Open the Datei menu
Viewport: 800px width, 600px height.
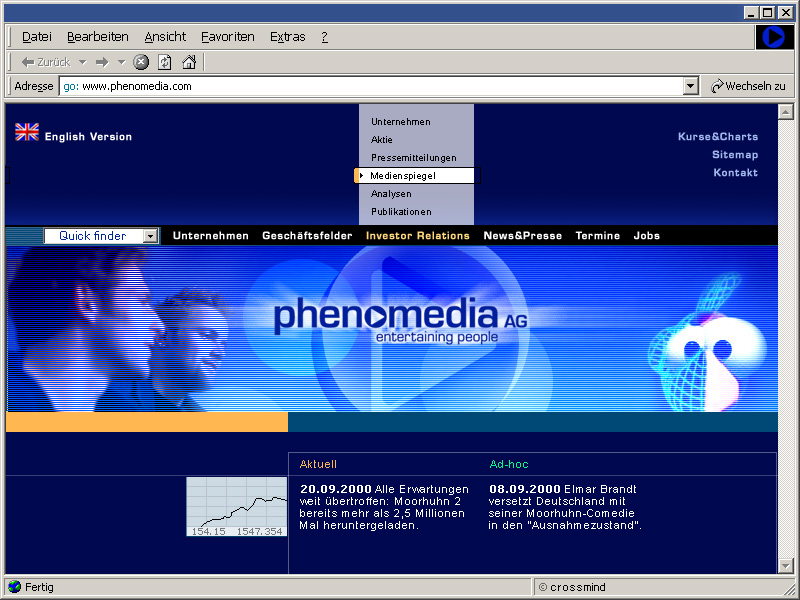(37, 37)
